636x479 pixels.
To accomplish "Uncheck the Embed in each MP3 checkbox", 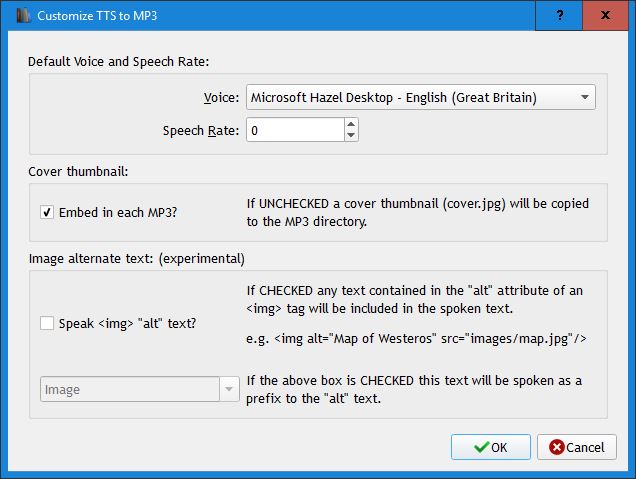I will [47, 212].
